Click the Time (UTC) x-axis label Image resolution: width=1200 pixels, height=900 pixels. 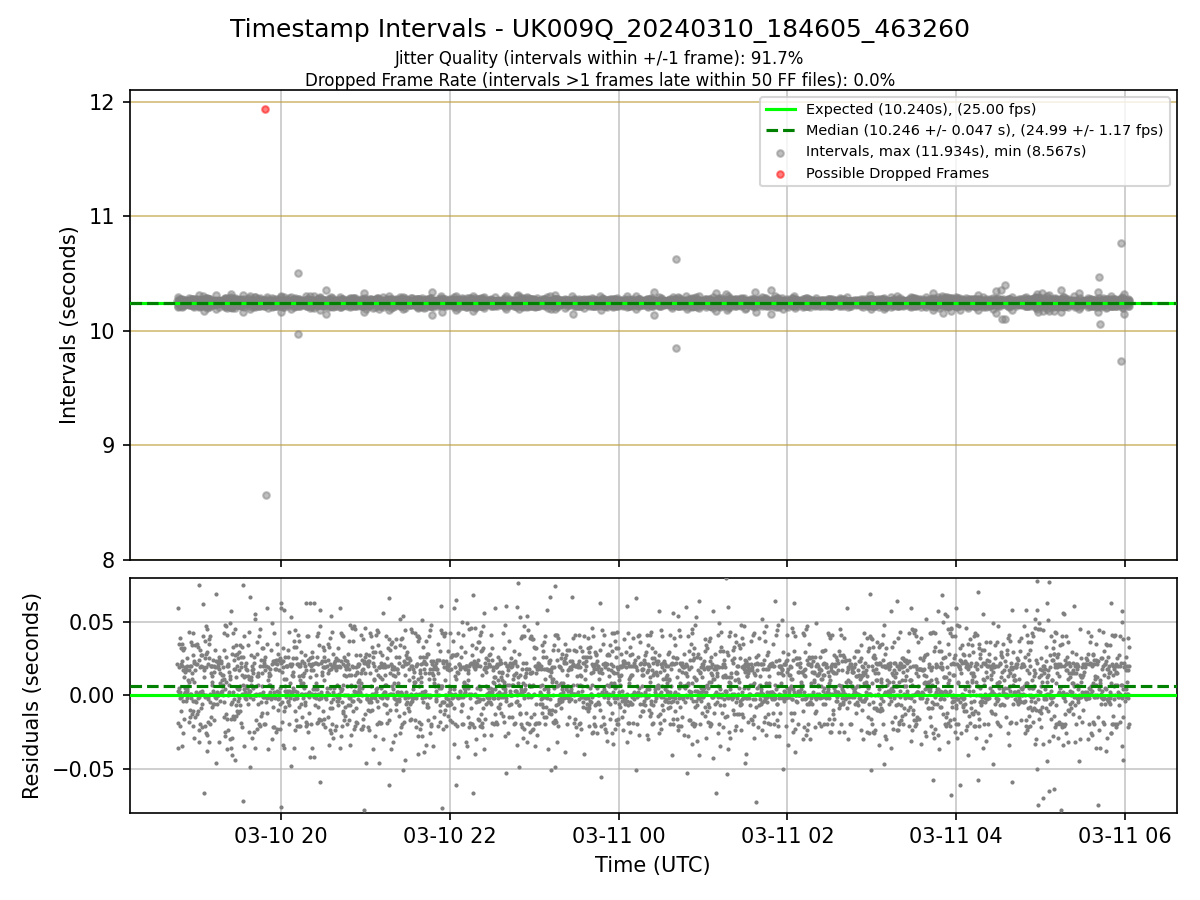652,865
